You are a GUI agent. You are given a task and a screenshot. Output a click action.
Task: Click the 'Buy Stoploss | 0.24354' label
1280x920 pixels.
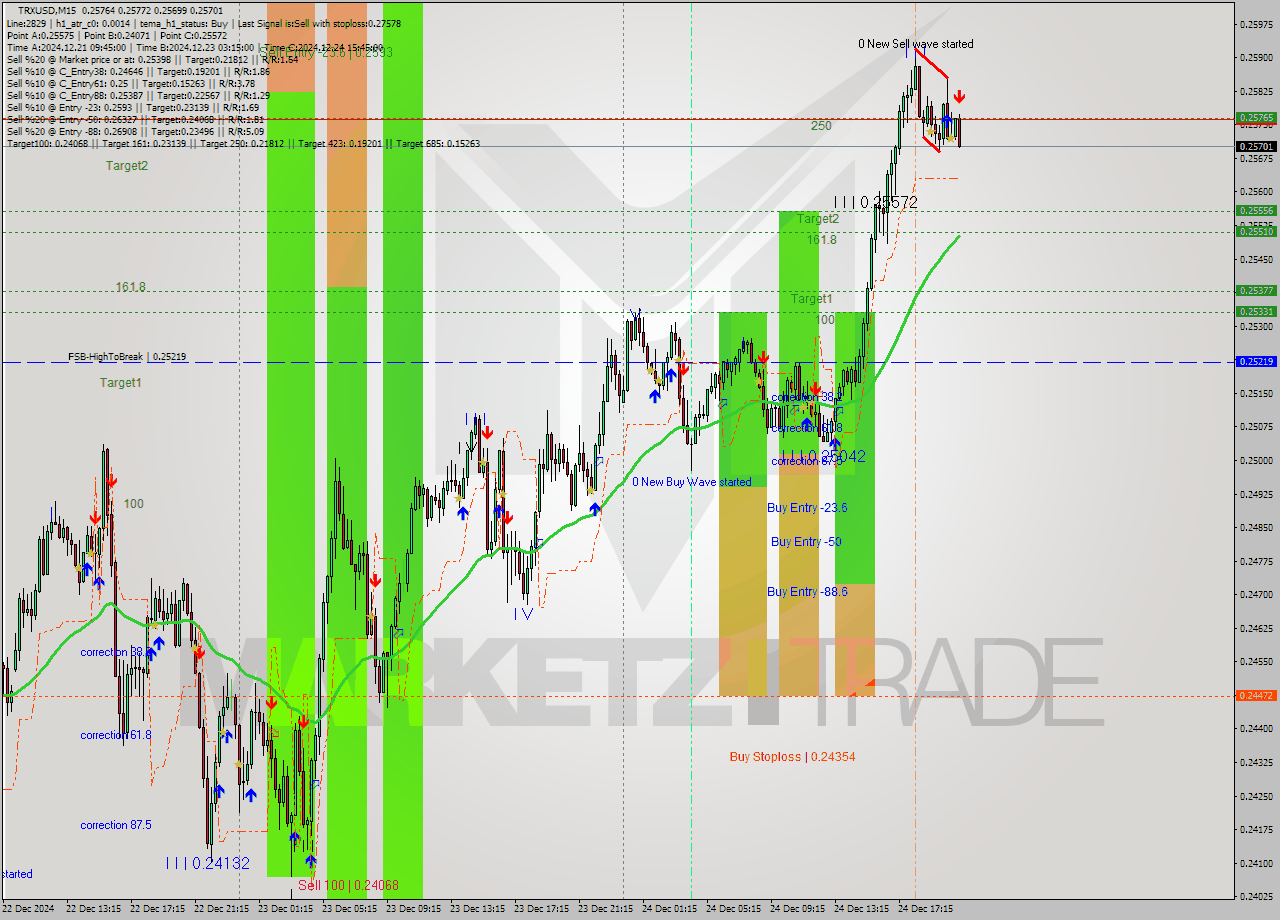[x=792, y=757]
